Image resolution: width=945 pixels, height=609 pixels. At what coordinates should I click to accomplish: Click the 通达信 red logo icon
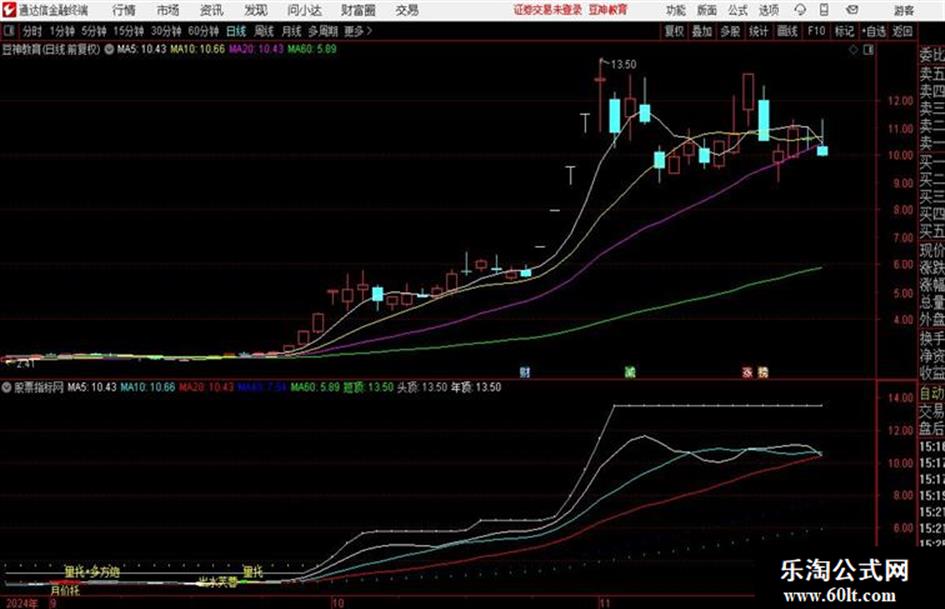pyautogui.click(x=8, y=10)
